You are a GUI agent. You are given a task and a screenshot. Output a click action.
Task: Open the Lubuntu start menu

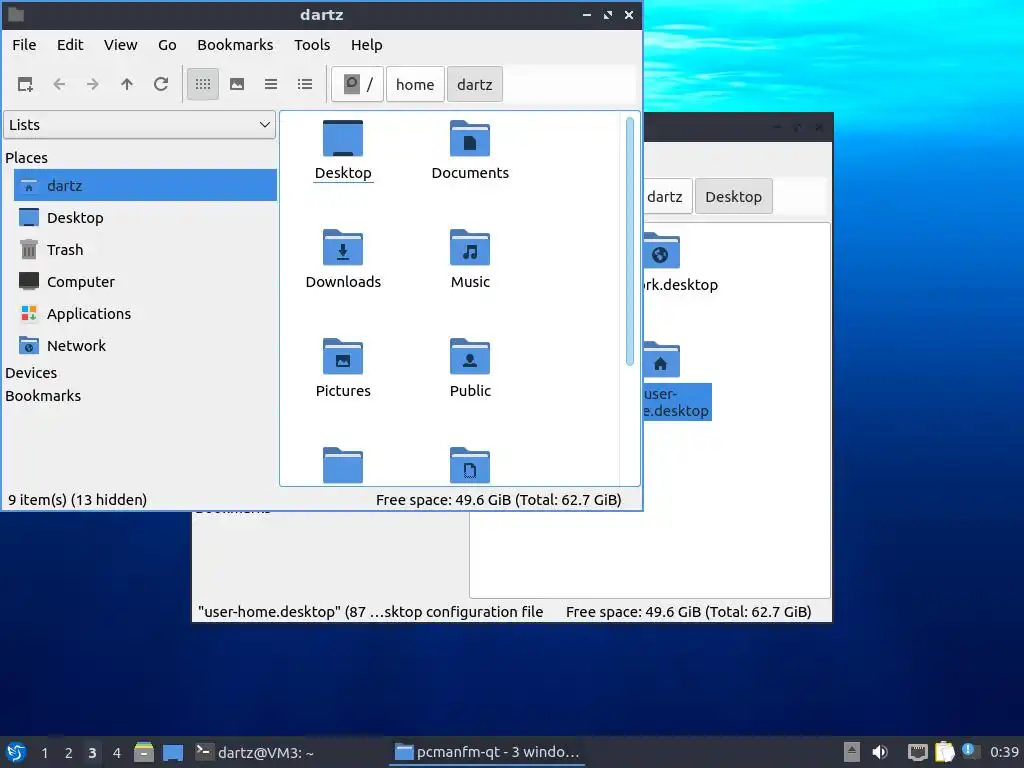[x=16, y=752]
